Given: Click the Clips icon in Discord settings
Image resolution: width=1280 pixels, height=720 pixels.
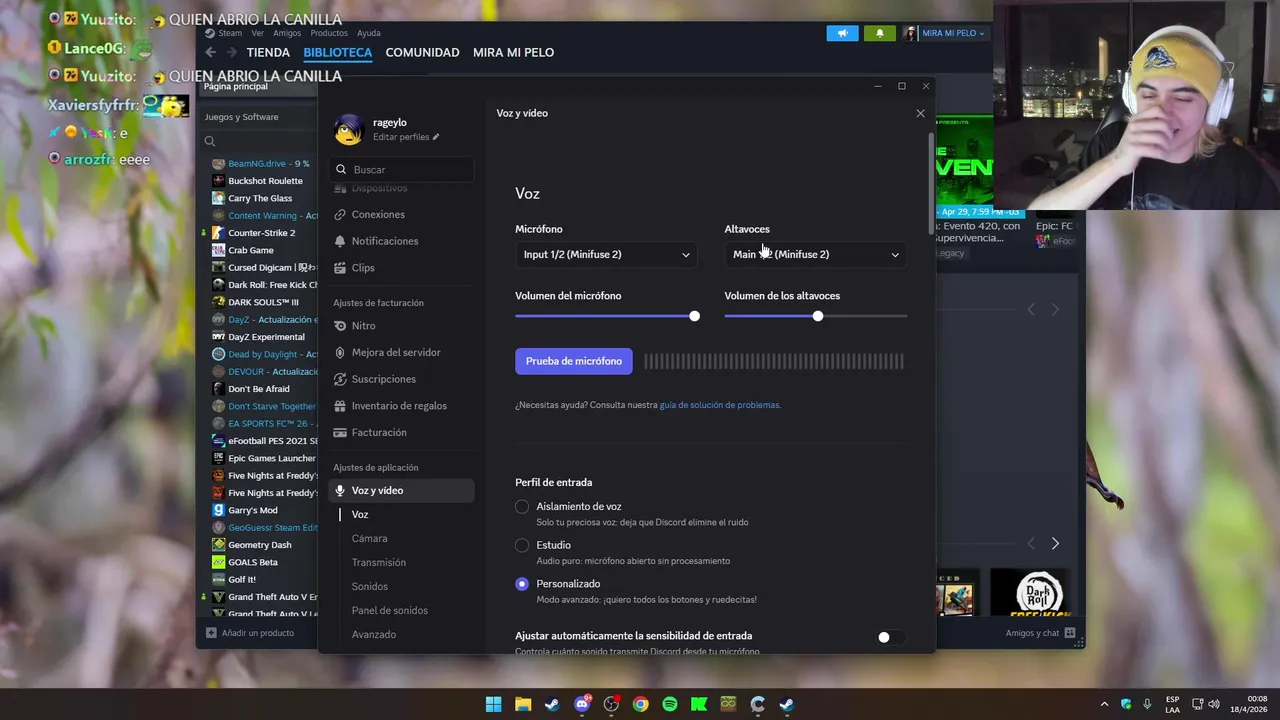Looking at the screenshot, I should click(340, 268).
